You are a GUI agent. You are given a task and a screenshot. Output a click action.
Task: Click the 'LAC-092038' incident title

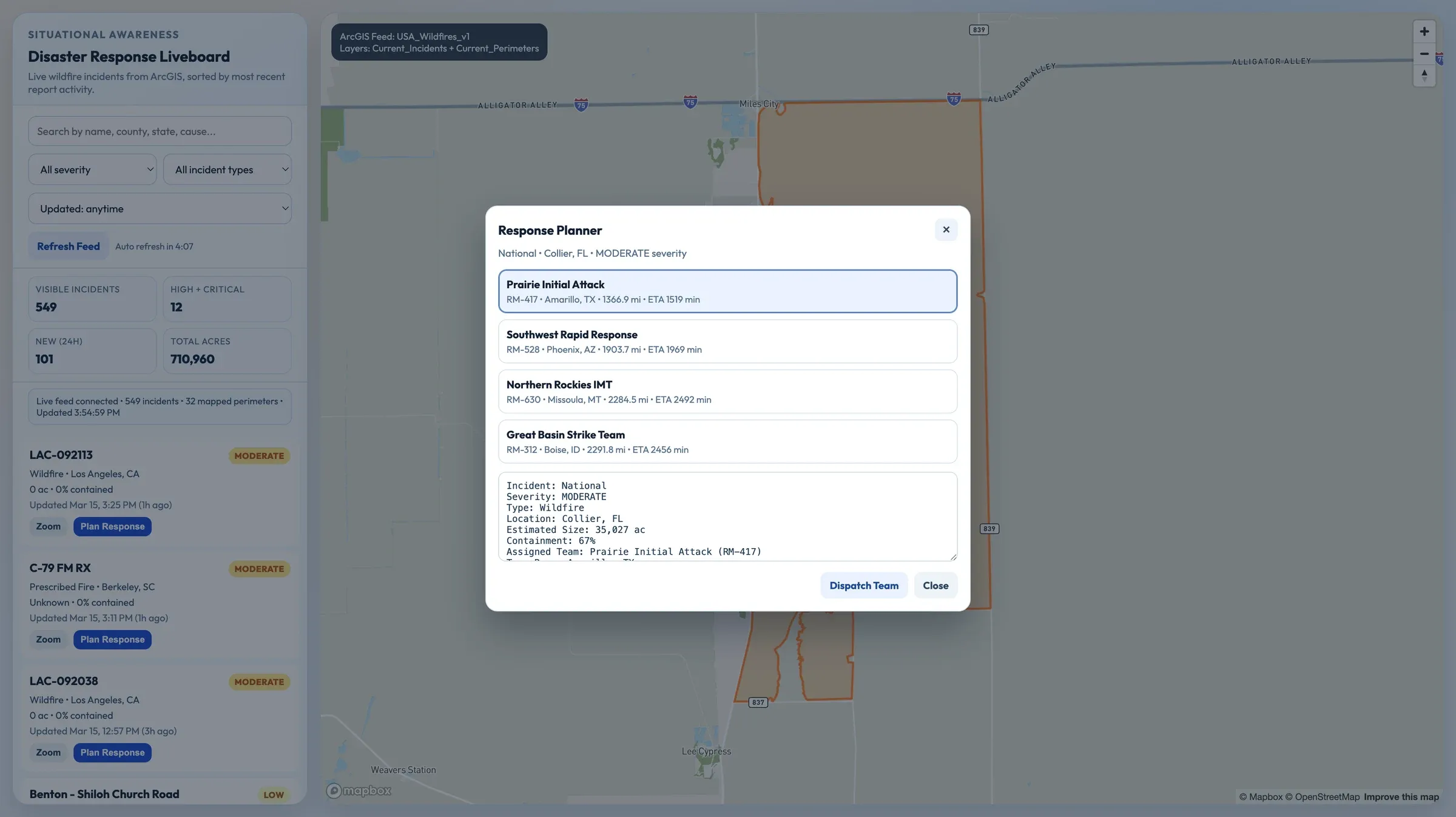click(63, 680)
